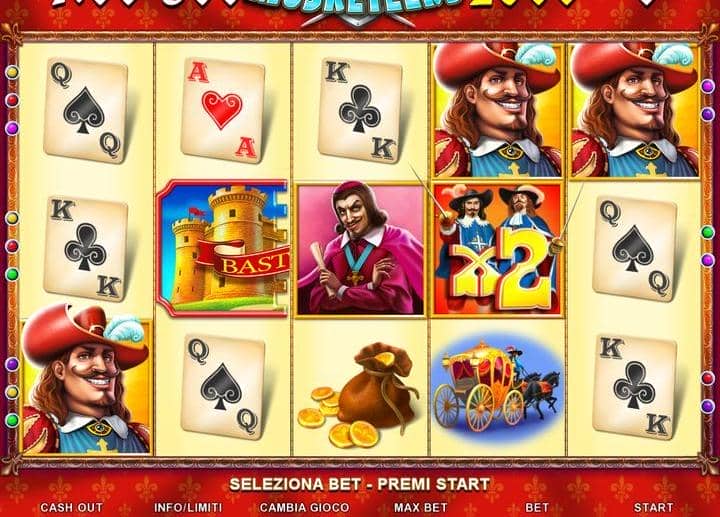Click the Queen of spades on fifth reel
The width and height of the screenshot is (720, 517).
click(x=635, y=248)
